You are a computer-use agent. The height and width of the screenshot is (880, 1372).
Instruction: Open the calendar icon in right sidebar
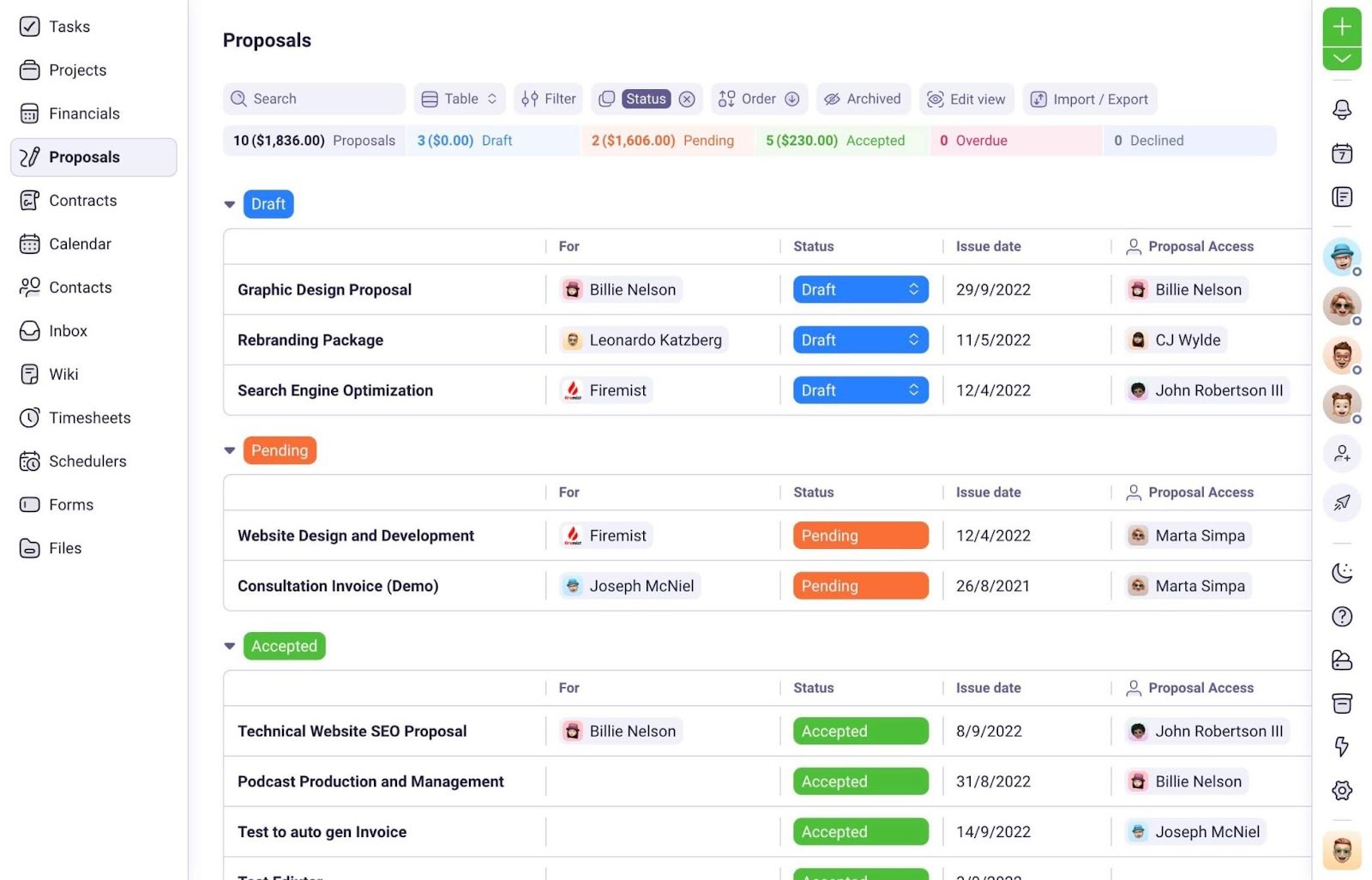(1341, 154)
